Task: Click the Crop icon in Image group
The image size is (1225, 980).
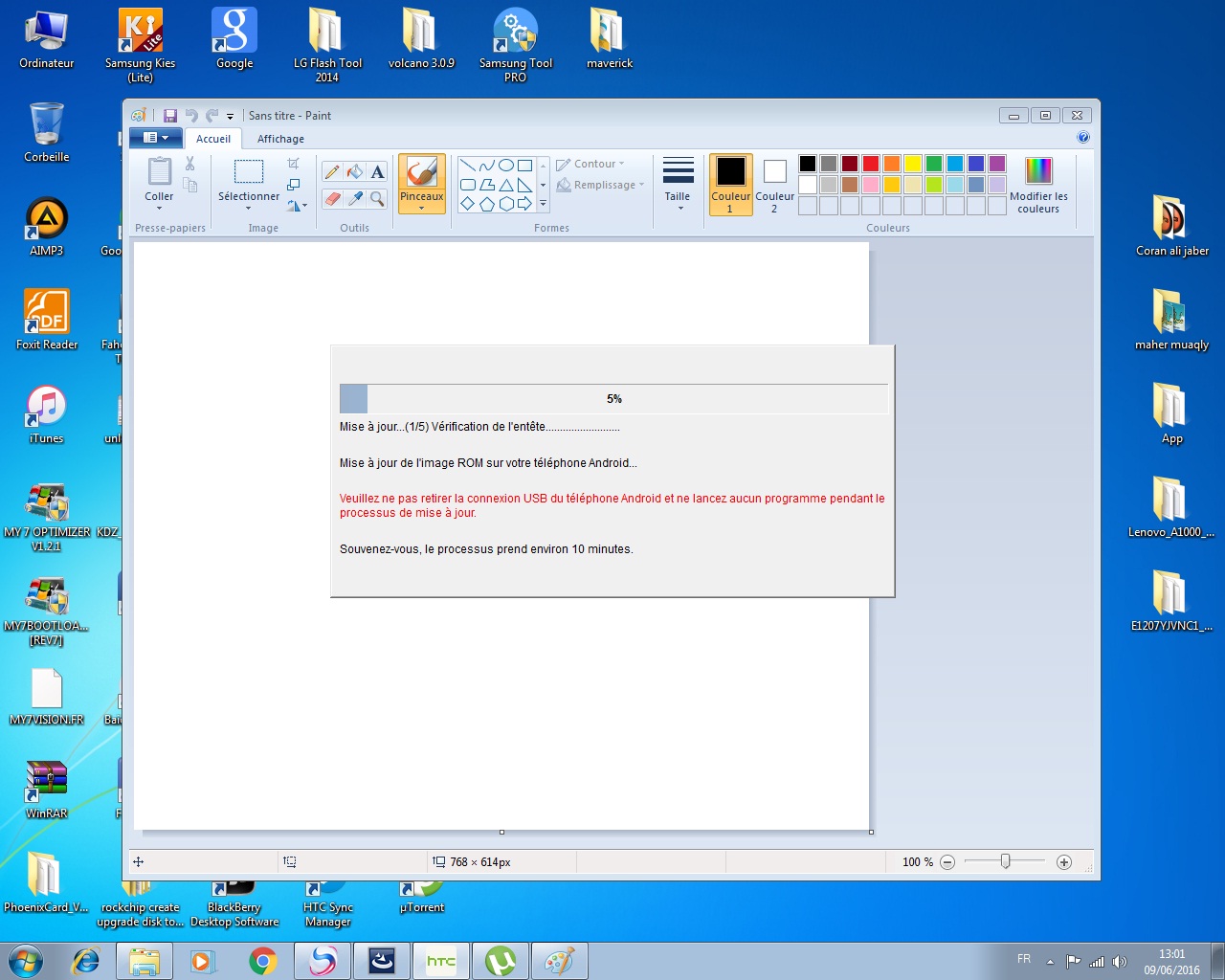Action: [x=294, y=164]
